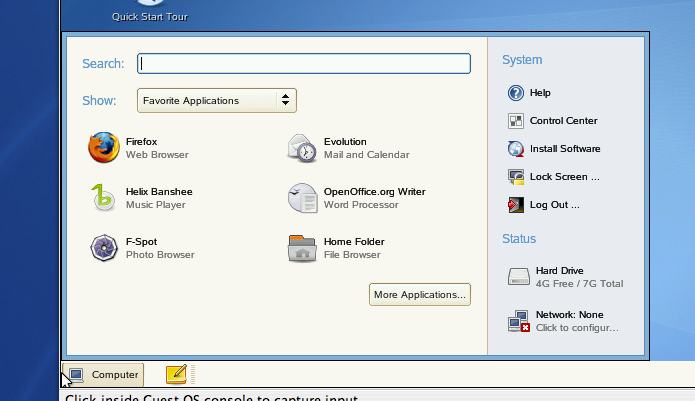Screen dimensions: 695x401
Task: Open the Home Folder icon
Action: (x=302, y=248)
